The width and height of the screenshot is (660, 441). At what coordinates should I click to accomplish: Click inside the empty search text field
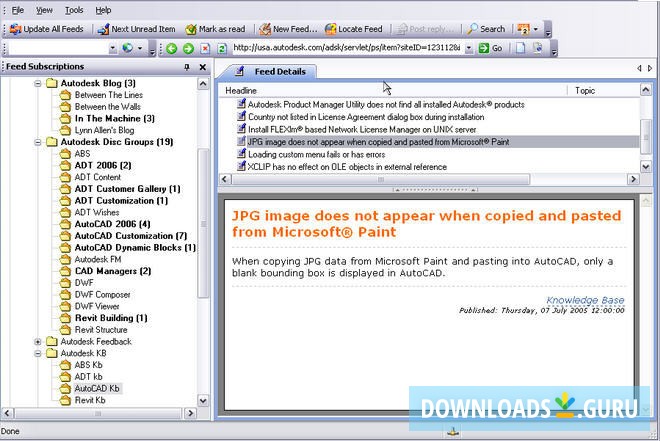coord(58,48)
